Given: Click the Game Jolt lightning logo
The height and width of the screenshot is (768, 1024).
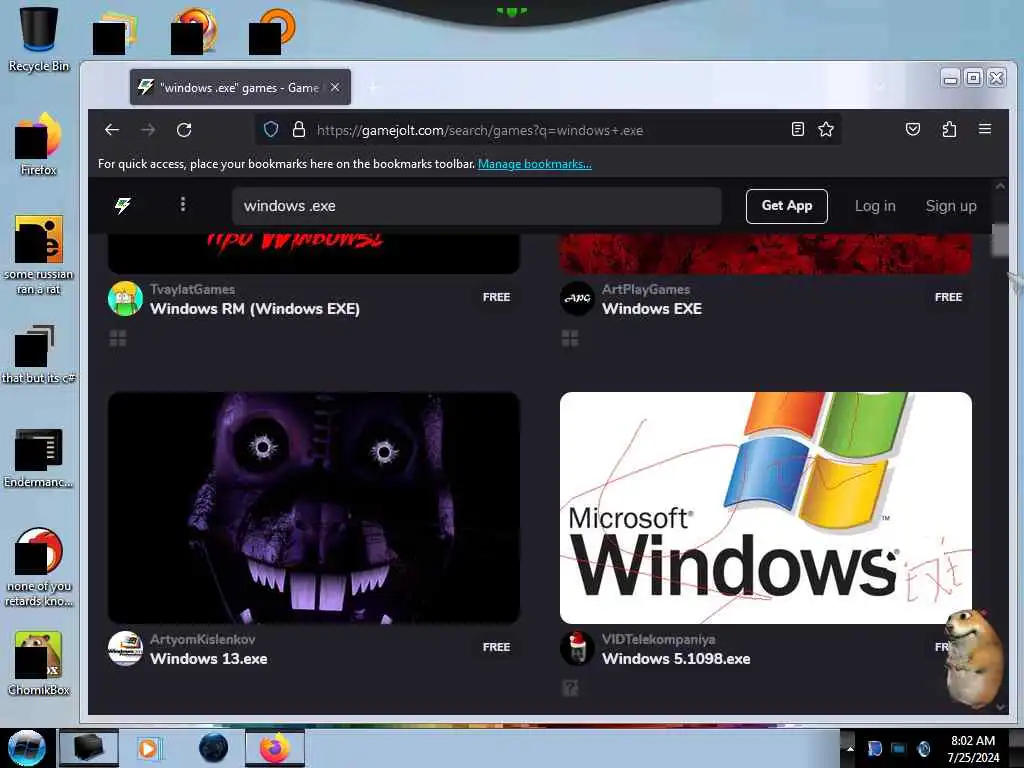Looking at the screenshot, I should tap(123, 206).
